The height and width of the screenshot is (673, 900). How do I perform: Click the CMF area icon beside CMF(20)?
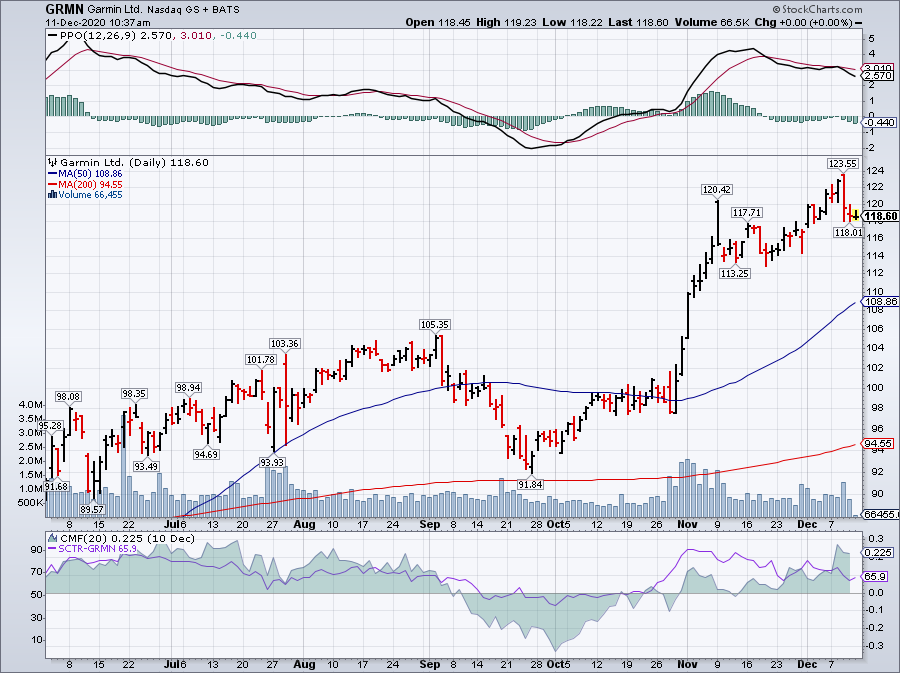click(53, 538)
